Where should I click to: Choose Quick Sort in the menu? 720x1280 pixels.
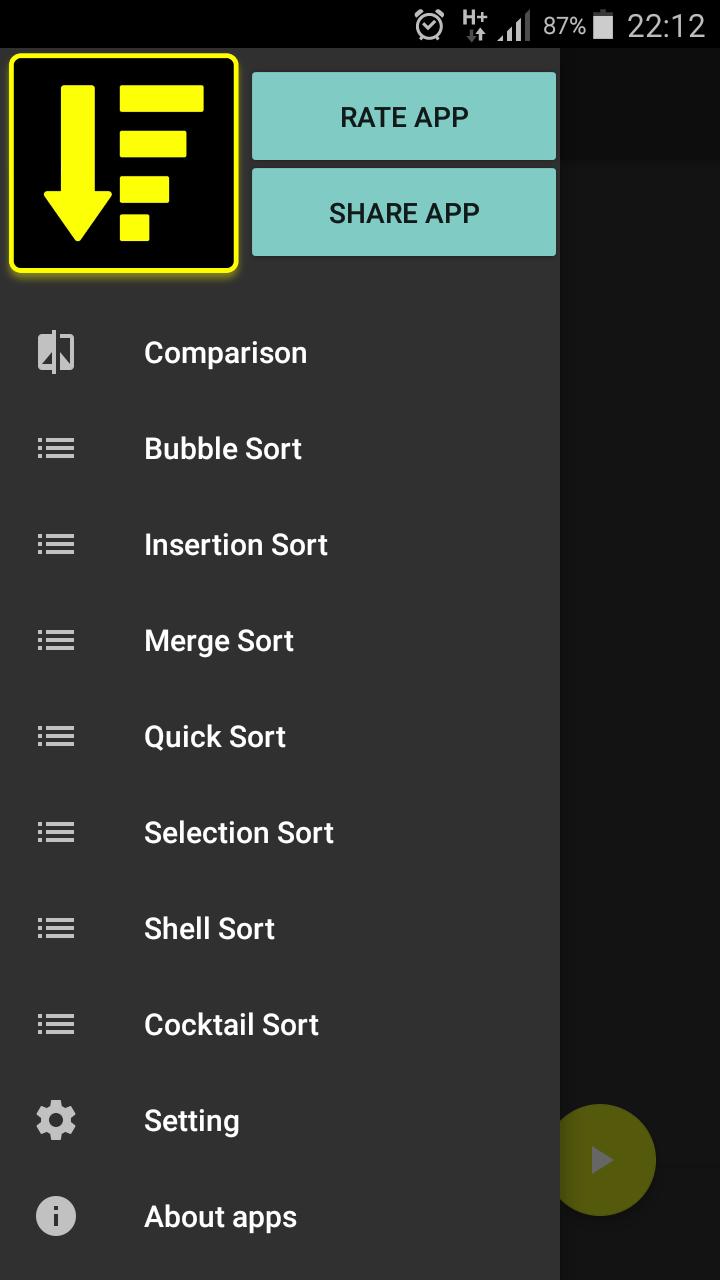click(x=280, y=736)
